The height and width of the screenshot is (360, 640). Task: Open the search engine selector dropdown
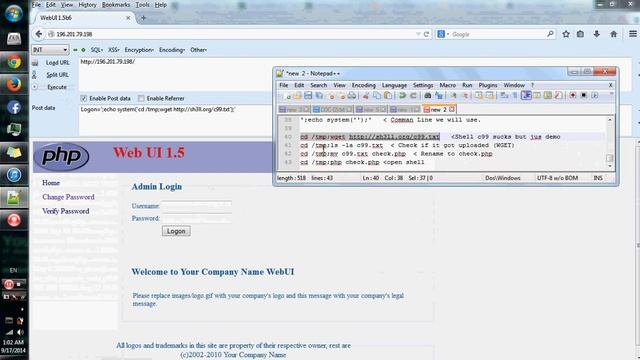(443, 34)
